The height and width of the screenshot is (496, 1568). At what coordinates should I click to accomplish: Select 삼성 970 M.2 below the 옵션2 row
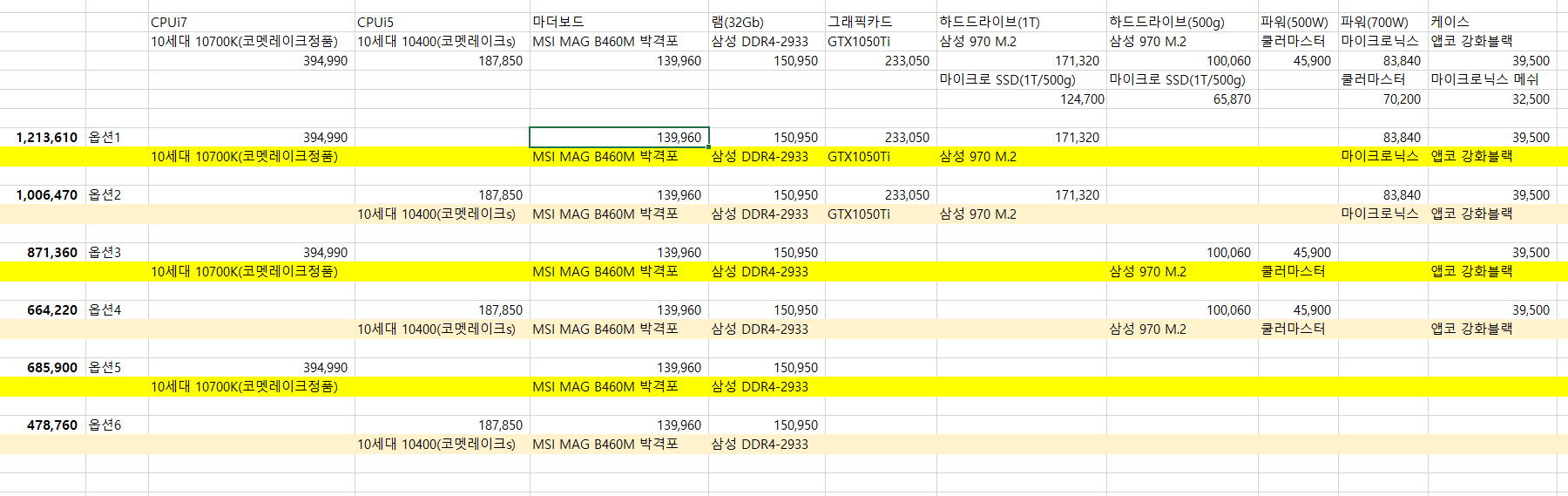[1022, 214]
